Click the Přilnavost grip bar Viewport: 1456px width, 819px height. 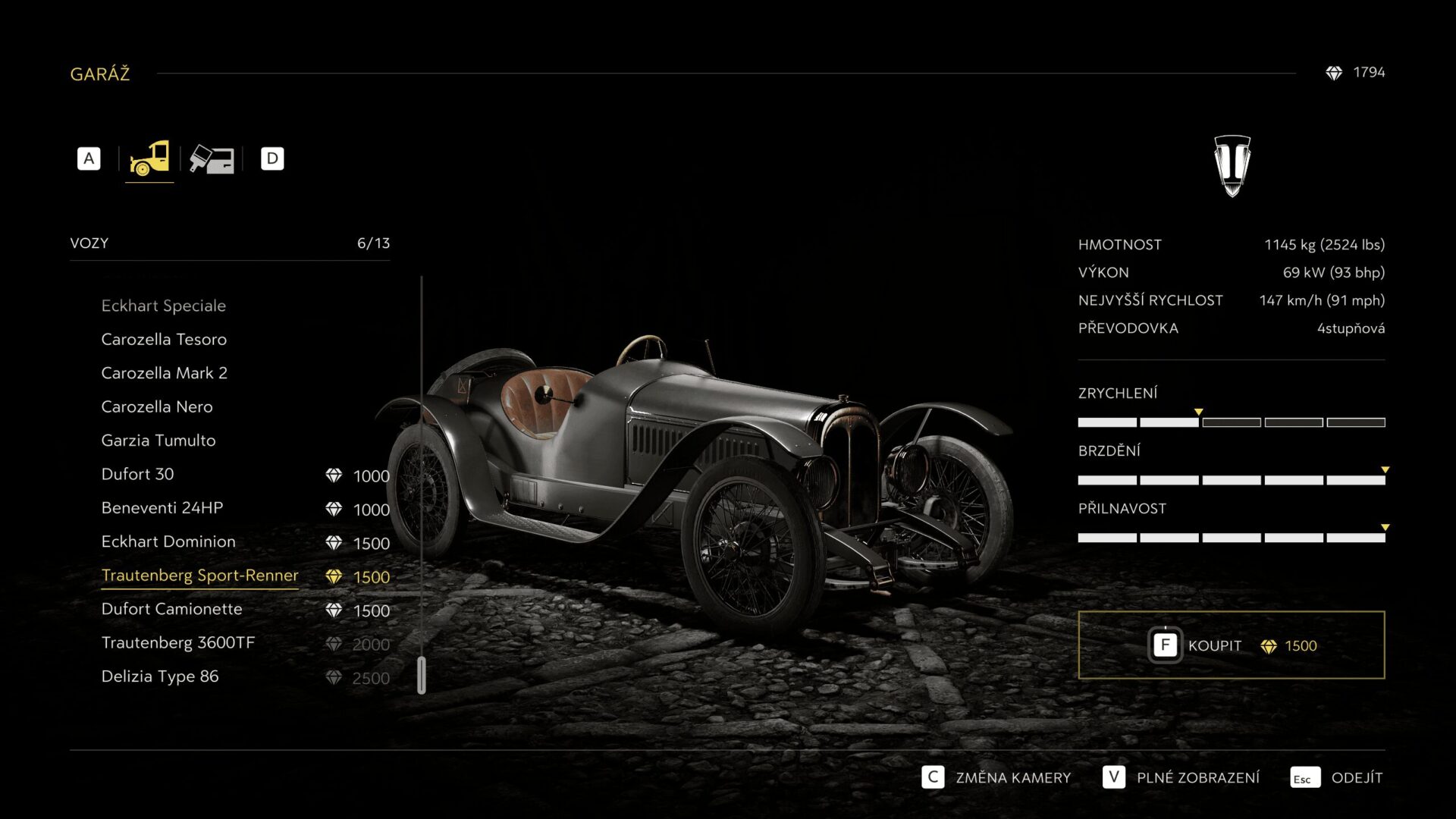[x=1232, y=538]
